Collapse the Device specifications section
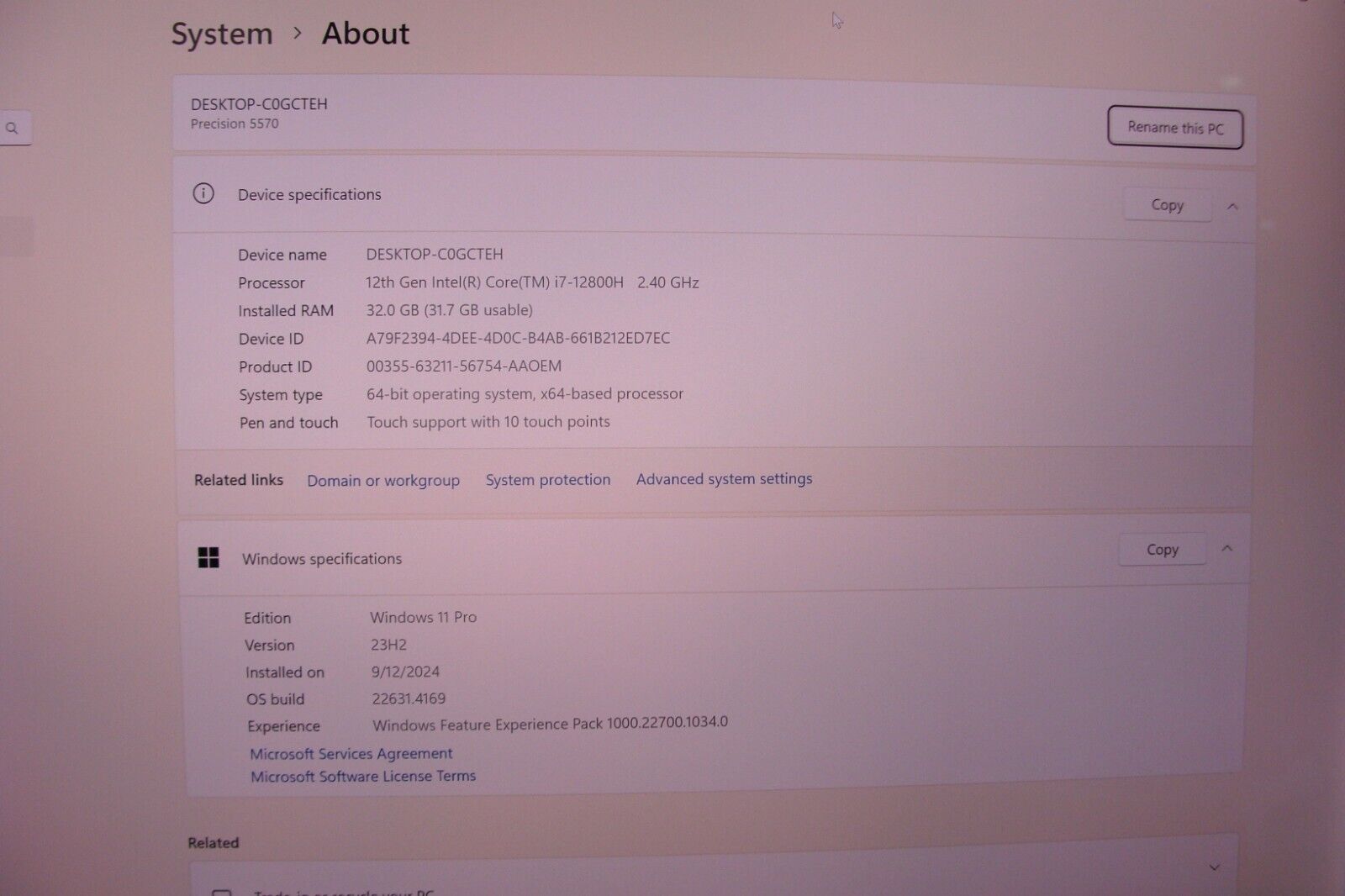The height and width of the screenshot is (896, 1345). (x=1232, y=206)
